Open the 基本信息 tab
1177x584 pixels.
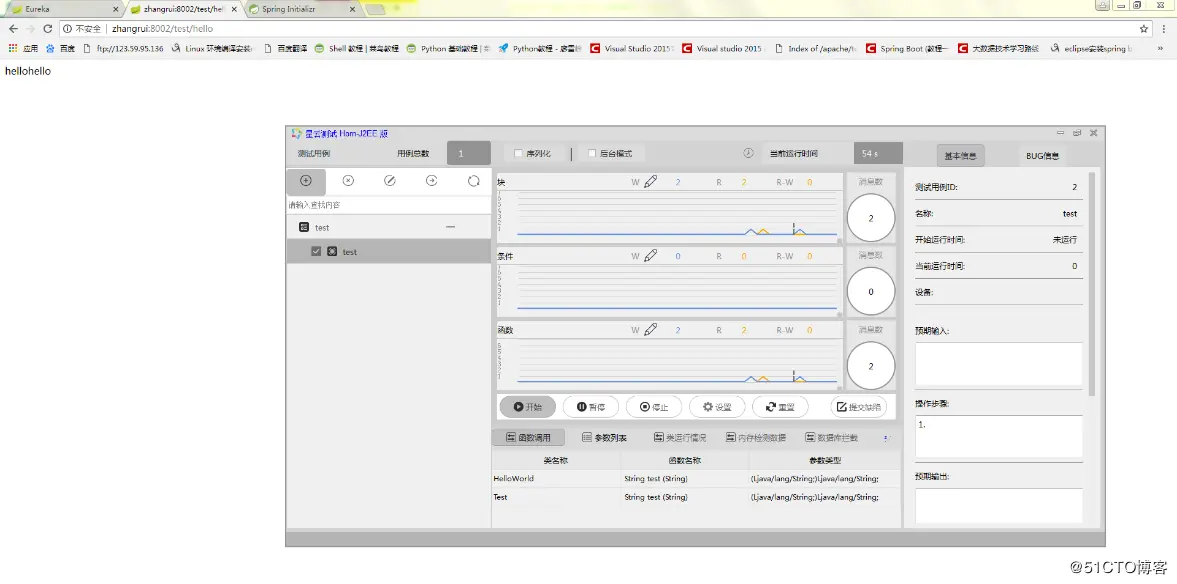tap(960, 156)
